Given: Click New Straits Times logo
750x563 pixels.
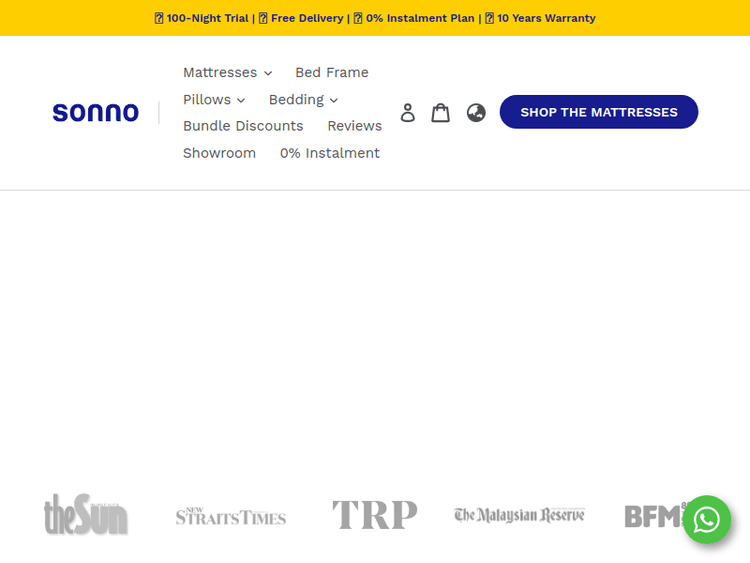Looking at the screenshot, I should click(x=231, y=516).
